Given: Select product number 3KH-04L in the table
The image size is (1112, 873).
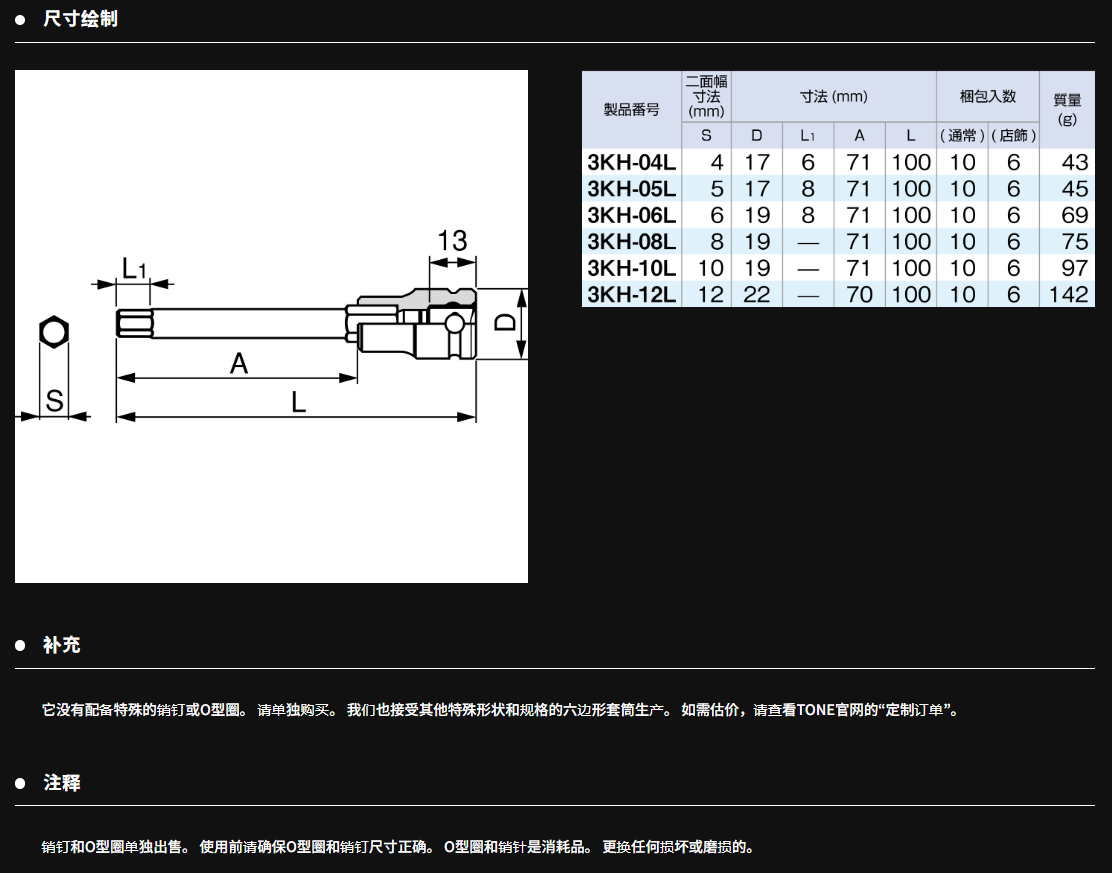Looking at the screenshot, I should [632, 162].
